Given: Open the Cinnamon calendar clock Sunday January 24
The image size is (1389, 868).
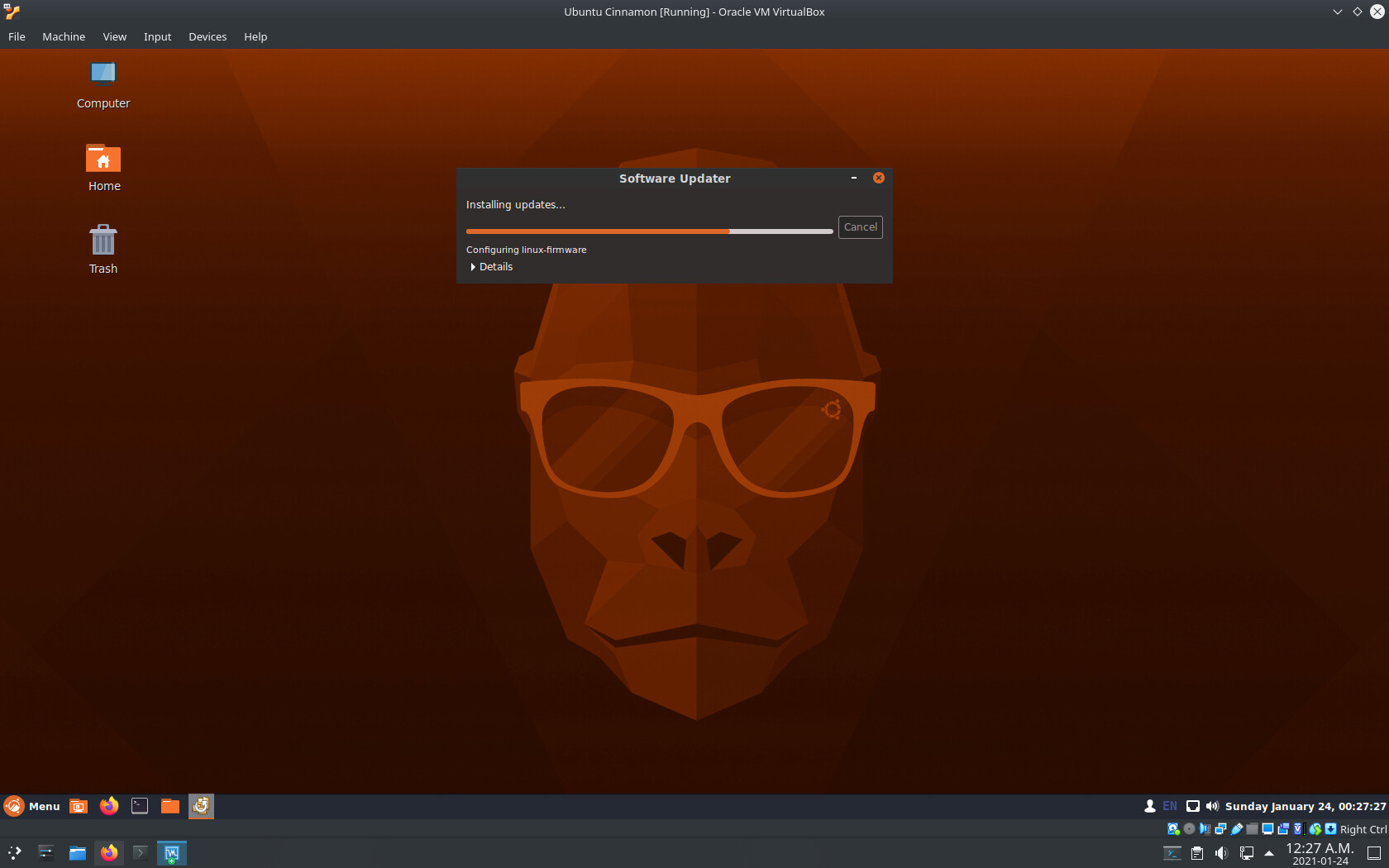Looking at the screenshot, I should coord(1305,806).
